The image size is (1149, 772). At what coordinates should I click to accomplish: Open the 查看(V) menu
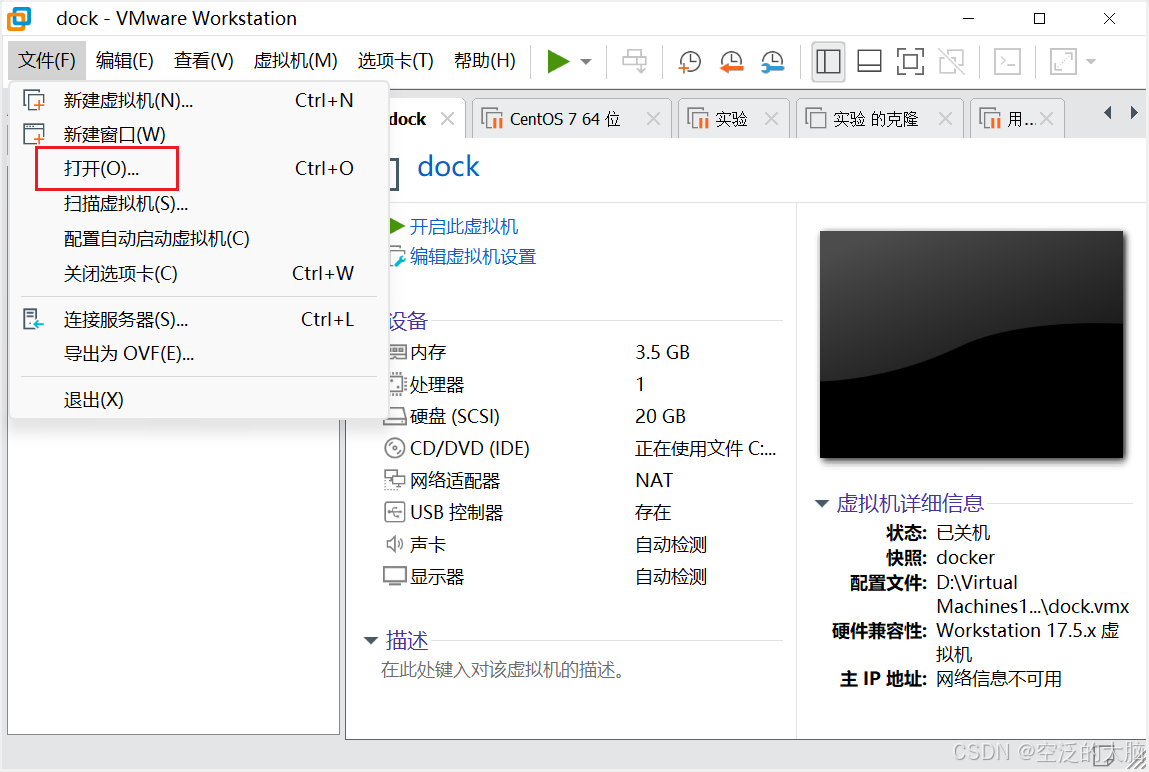204,60
